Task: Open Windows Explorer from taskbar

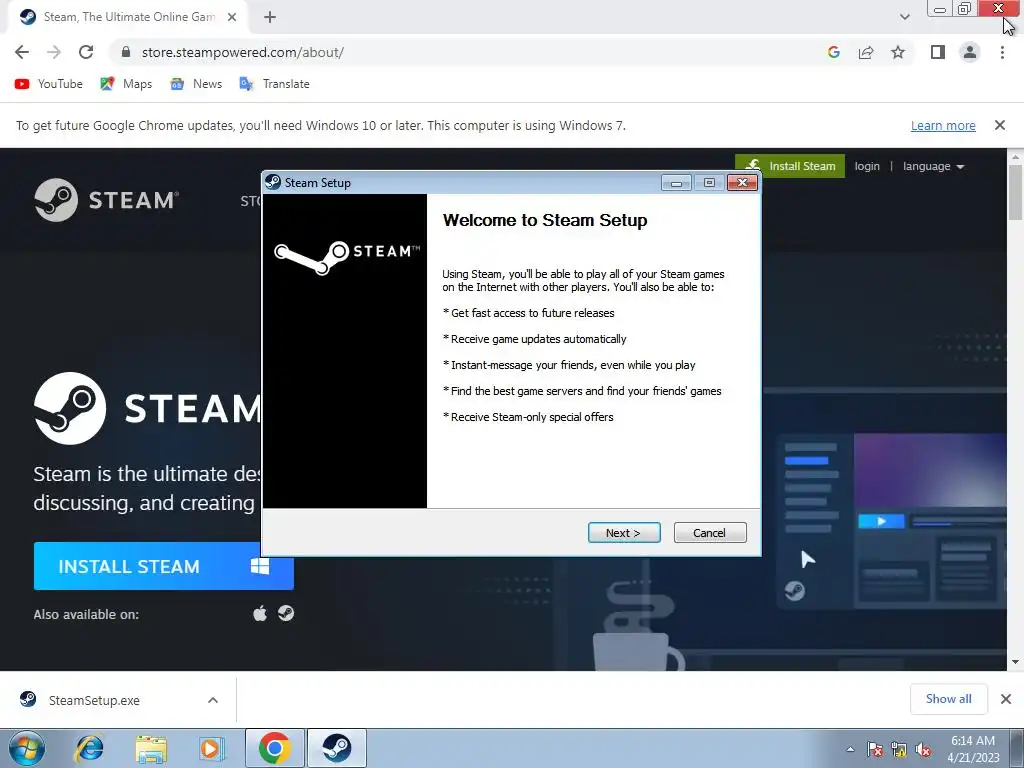Action: pyautogui.click(x=151, y=748)
